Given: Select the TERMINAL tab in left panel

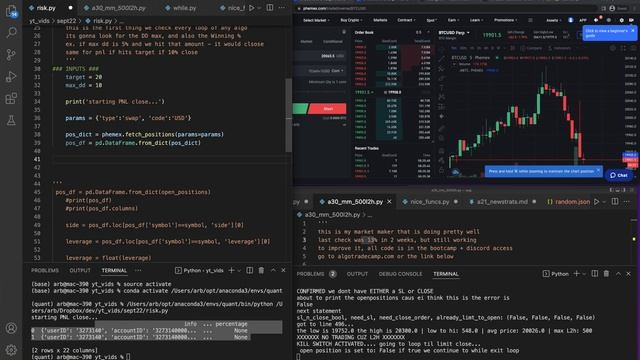Looking at the screenshot, I should [x=114, y=270].
